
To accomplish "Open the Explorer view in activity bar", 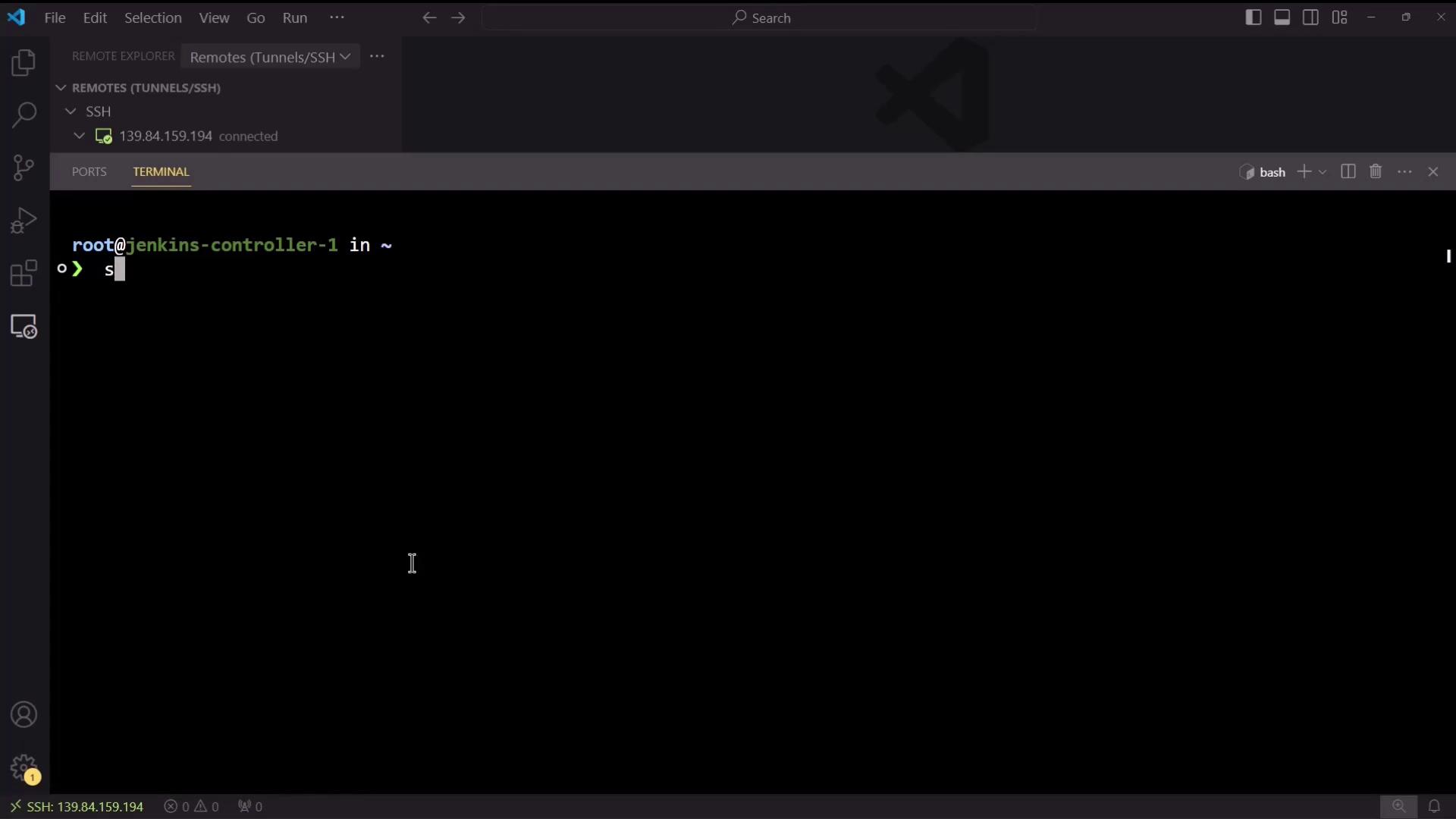I will (24, 63).
